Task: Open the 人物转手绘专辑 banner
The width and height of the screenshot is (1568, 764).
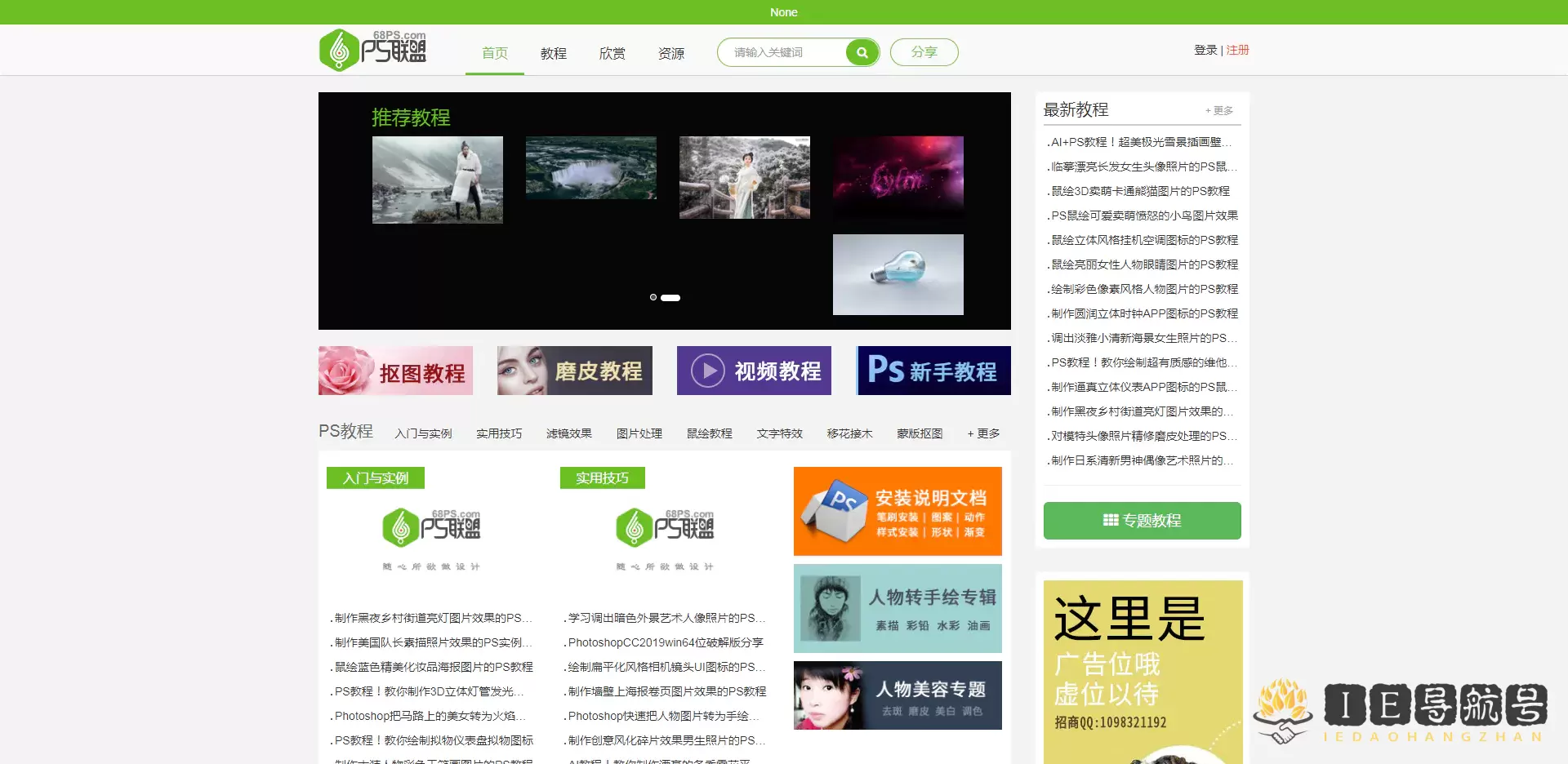Action: pos(897,607)
